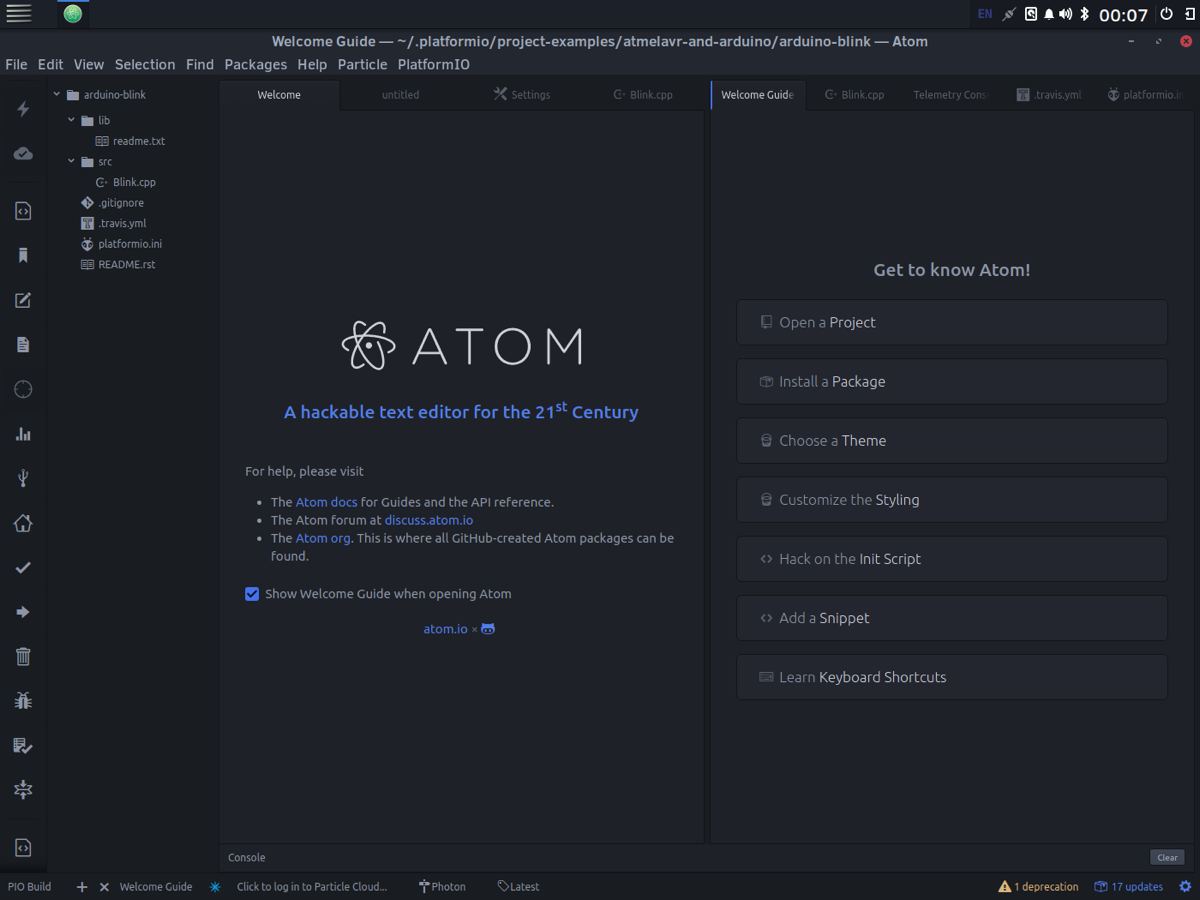The image size is (1200, 900).
Task: Click the gear-star icon in left toolbar
Action: tap(23, 790)
